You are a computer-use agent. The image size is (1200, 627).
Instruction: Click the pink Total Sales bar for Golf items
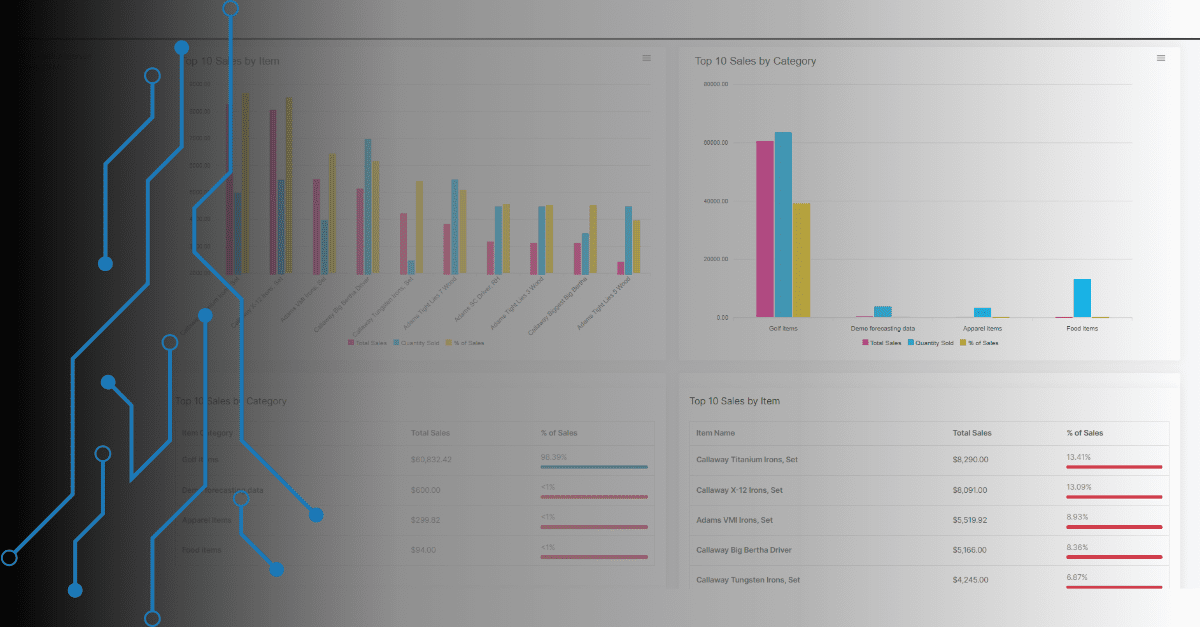tap(764, 228)
